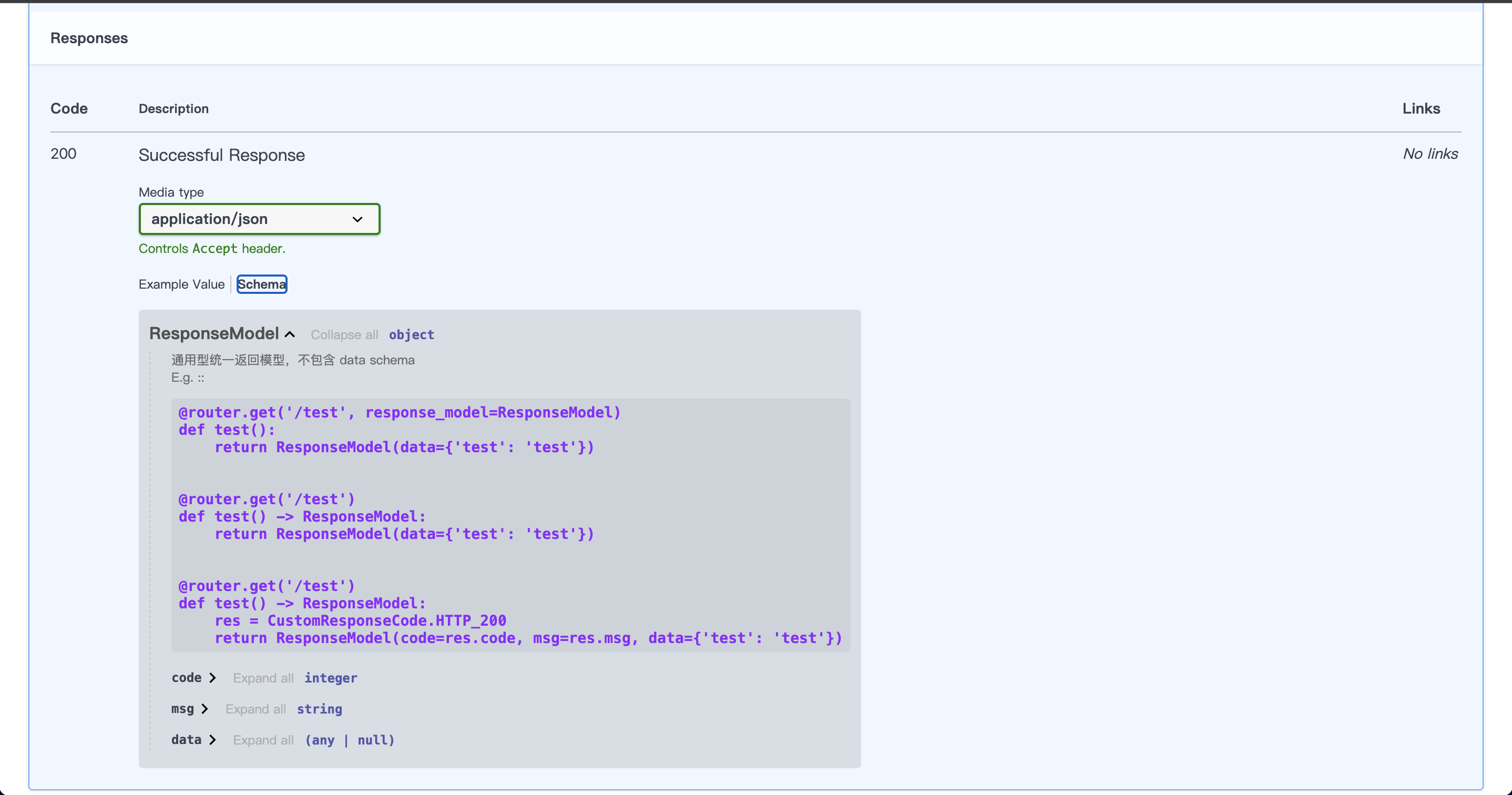Click the Successful Response description text

tap(221, 155)
